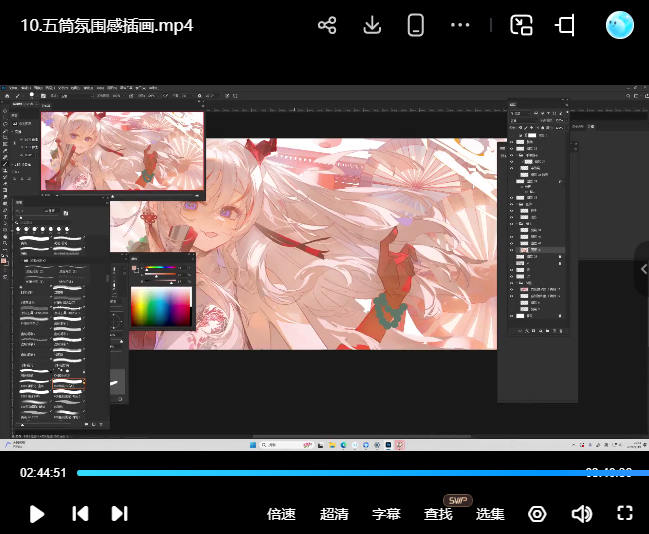Screen dimensions: 649x534
Task: Click the foreground color swatch in the toolbar
Action: [x=4, y=261]
